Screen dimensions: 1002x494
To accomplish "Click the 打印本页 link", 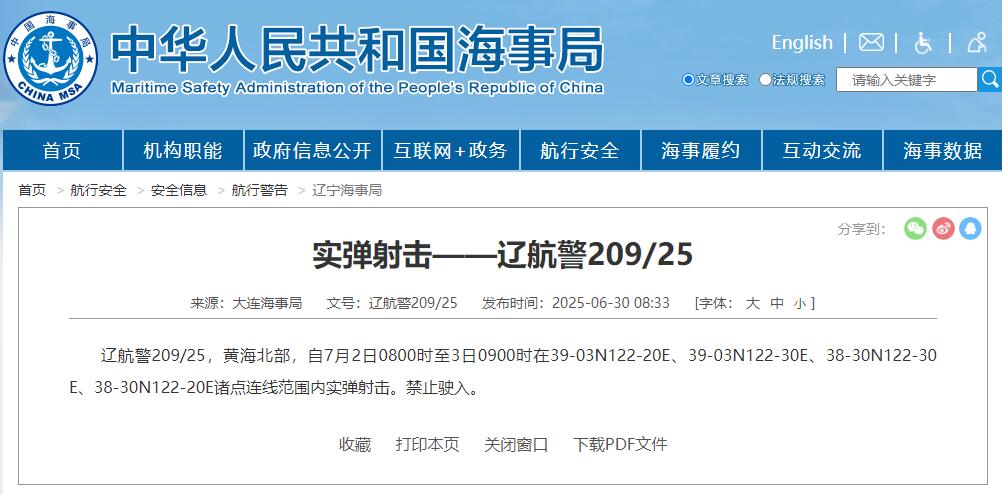I will [x=427, y=444].
